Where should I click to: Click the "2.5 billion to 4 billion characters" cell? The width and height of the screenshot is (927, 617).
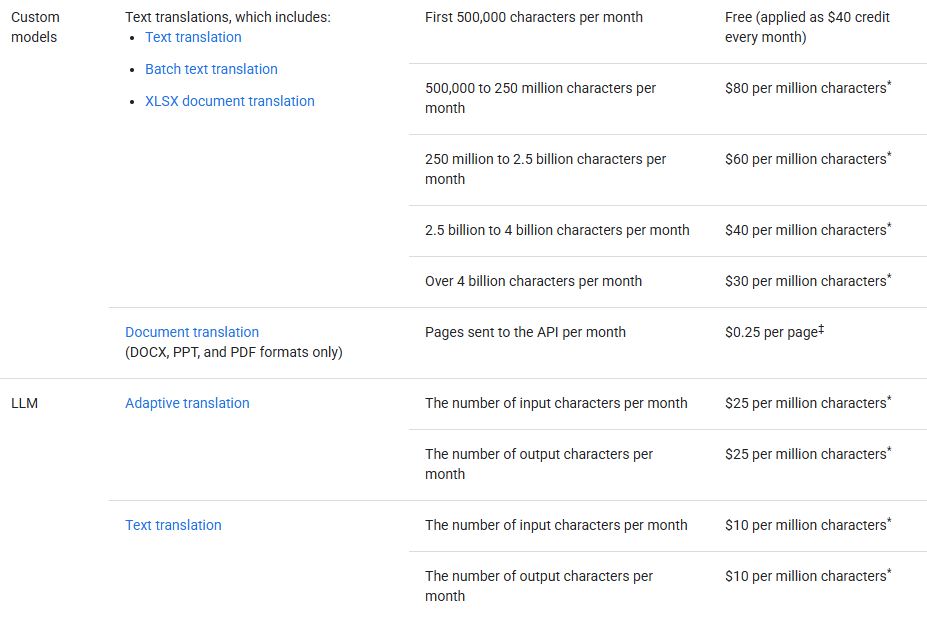[557, 230]
